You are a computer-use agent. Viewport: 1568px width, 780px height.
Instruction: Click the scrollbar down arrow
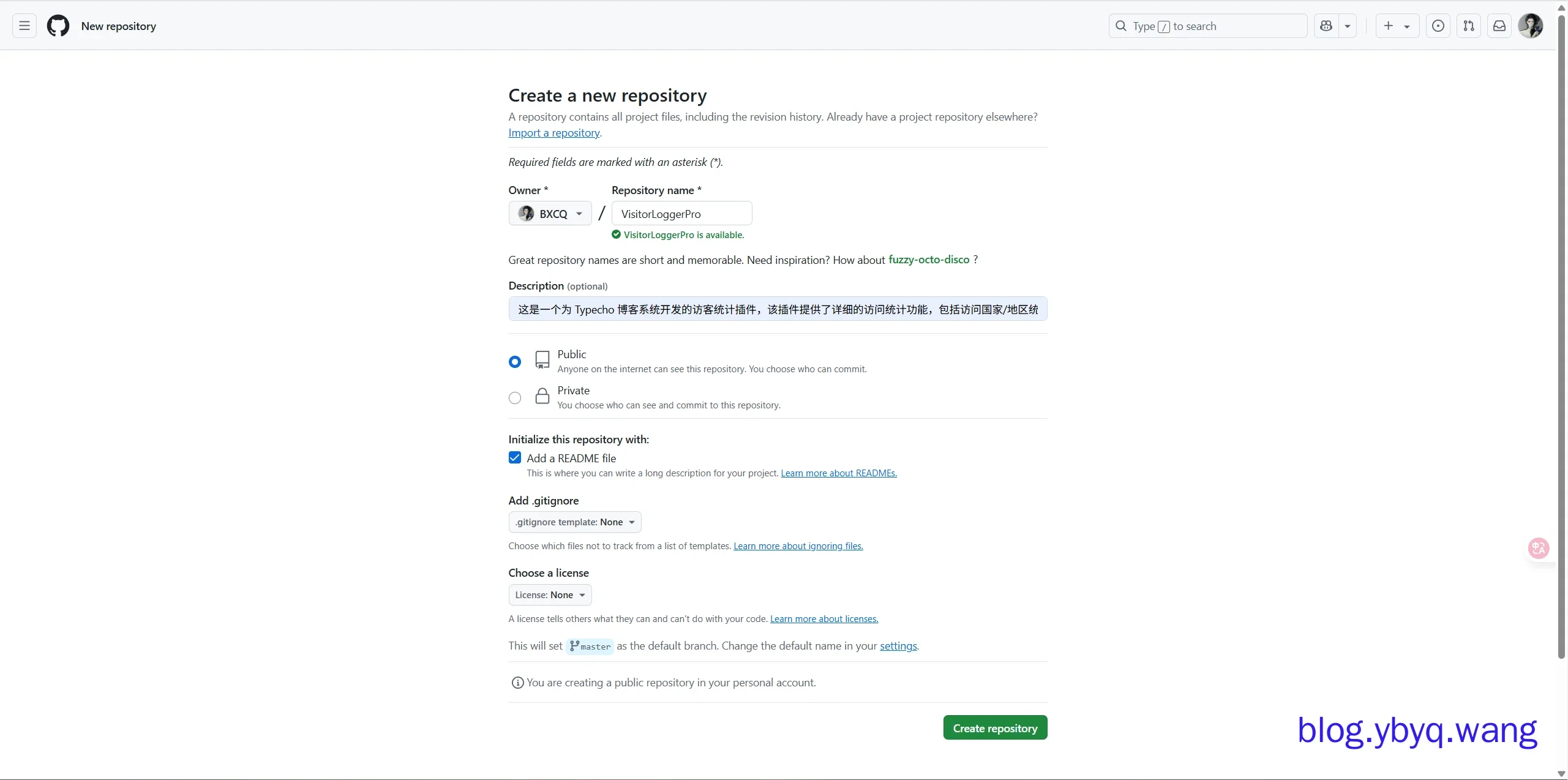(1561, 774)
